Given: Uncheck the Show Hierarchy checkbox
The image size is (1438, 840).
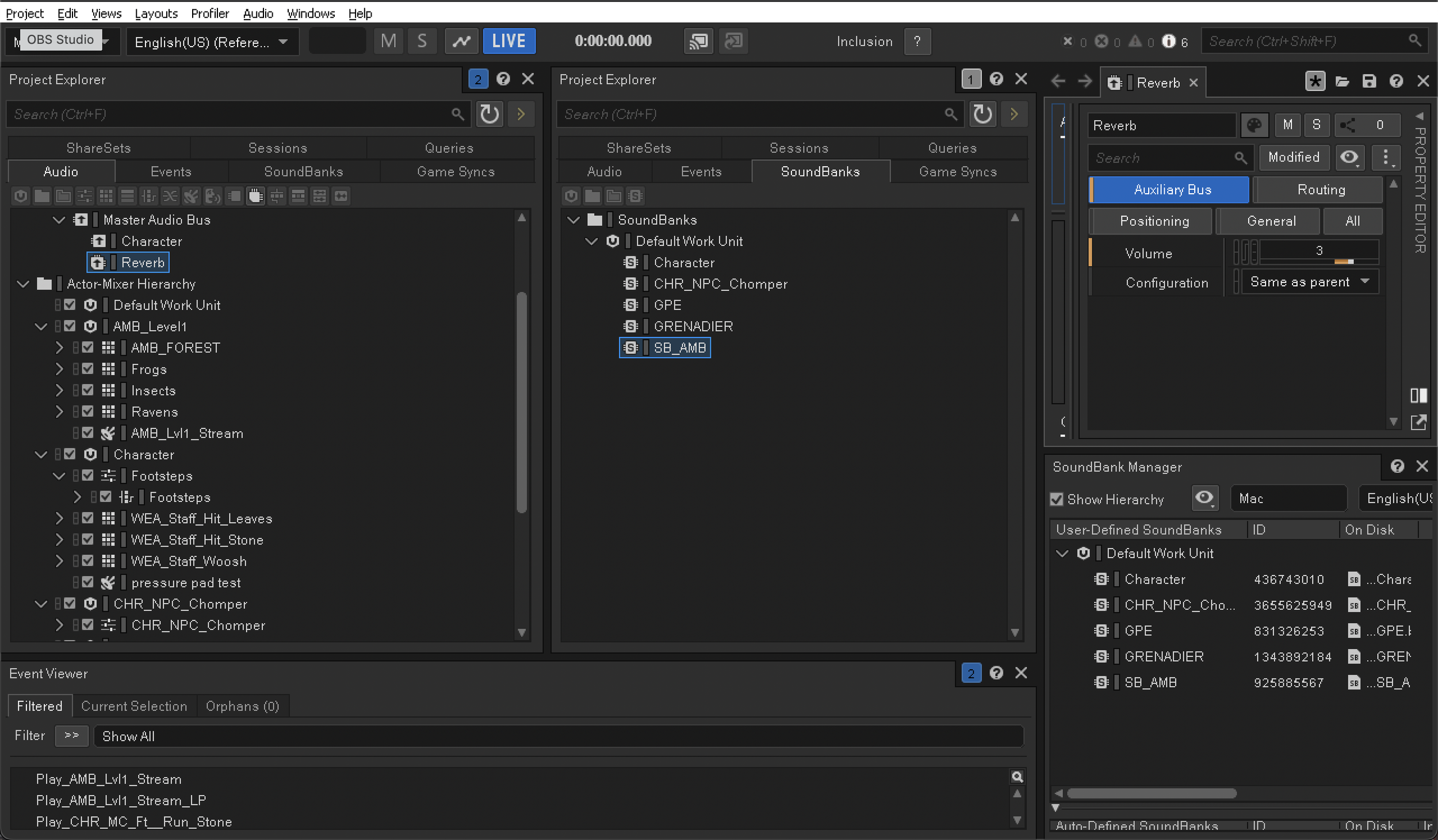Looking at the screenshot, I should pos(1057,499).
